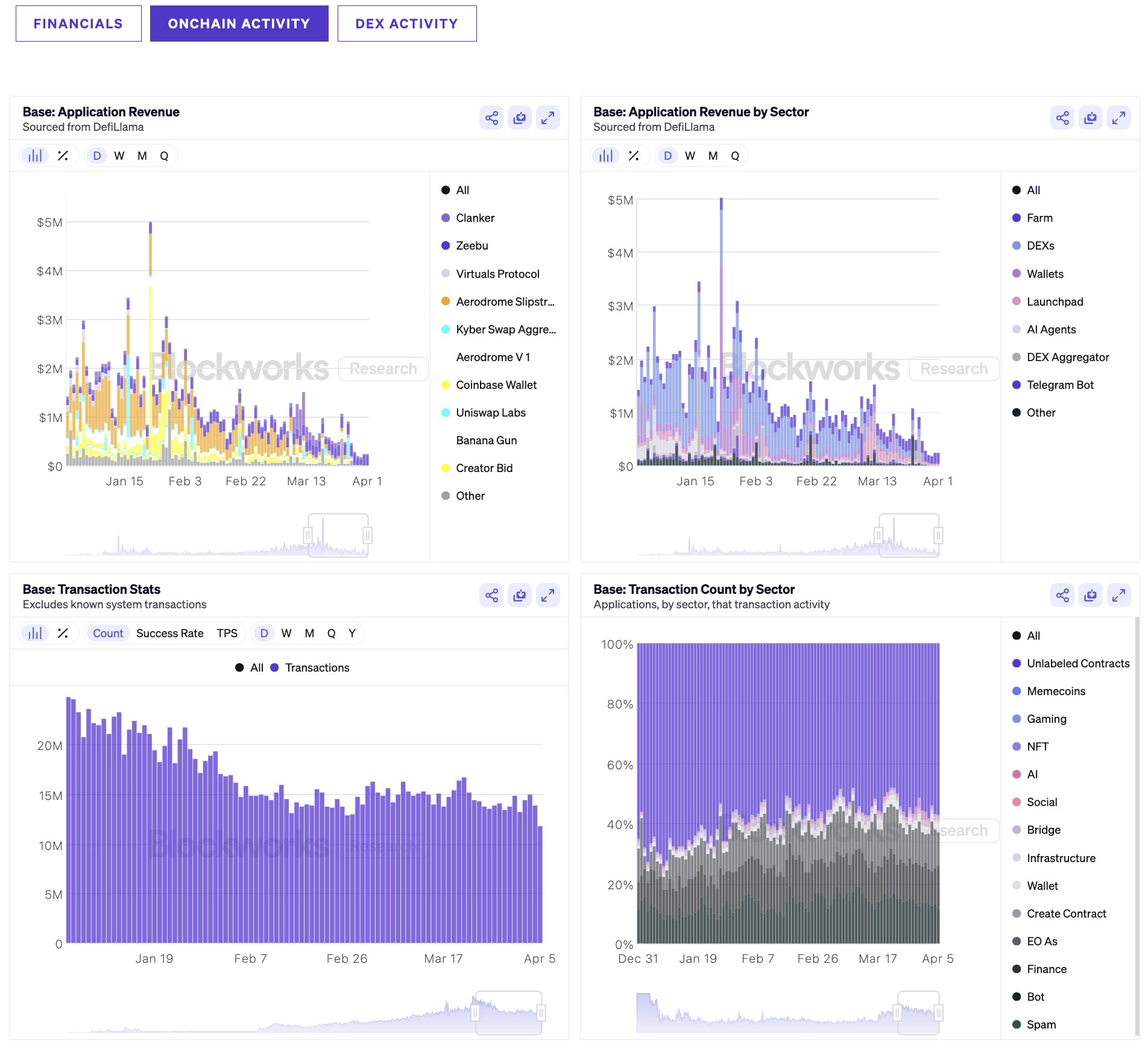Screen dimensions: 1148x1049
Task: Toggle Kyber Swap Aggregator series in legend
Action: point(499,329)
